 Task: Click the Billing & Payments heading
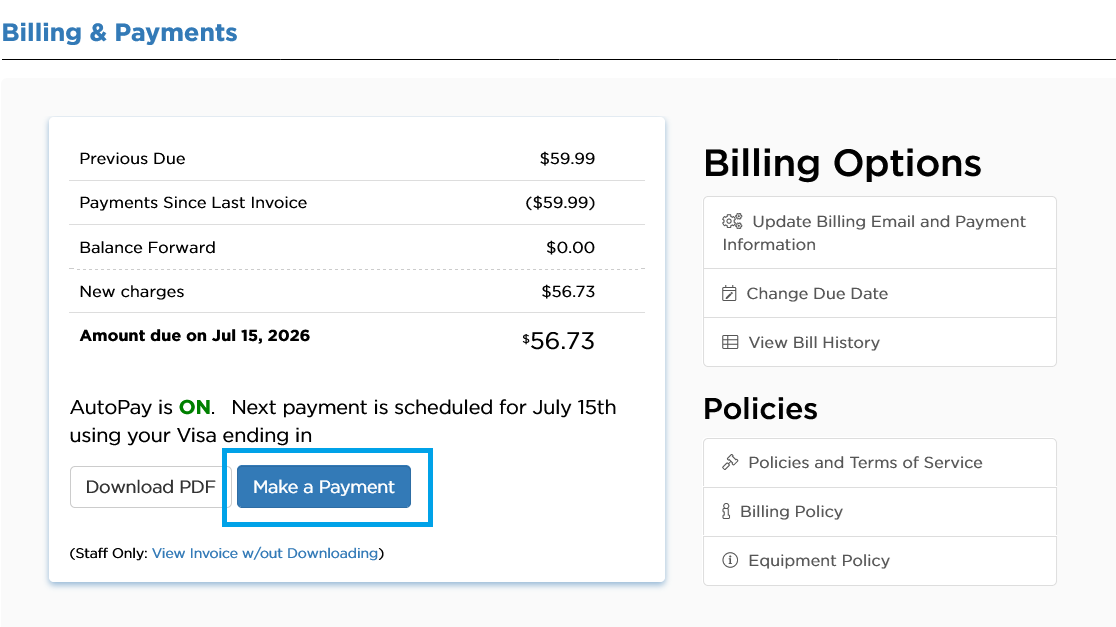[120, 33]
